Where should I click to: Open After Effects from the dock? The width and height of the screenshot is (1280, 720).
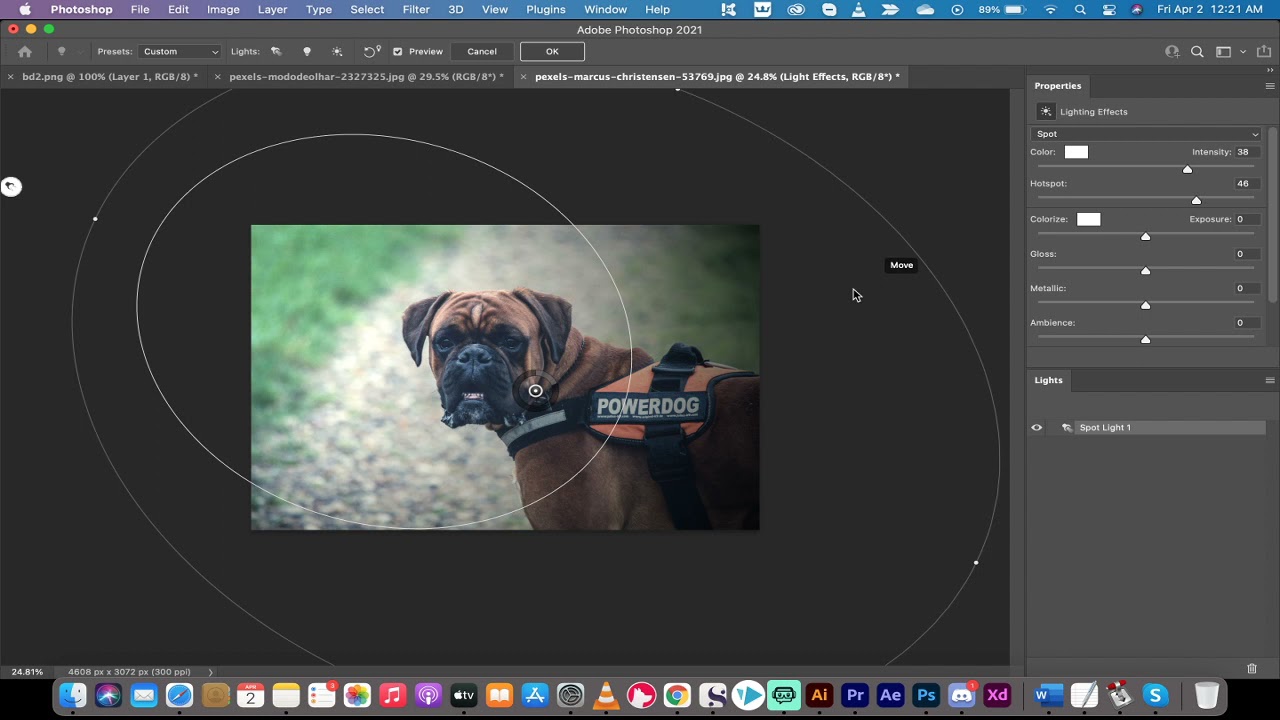890,695
